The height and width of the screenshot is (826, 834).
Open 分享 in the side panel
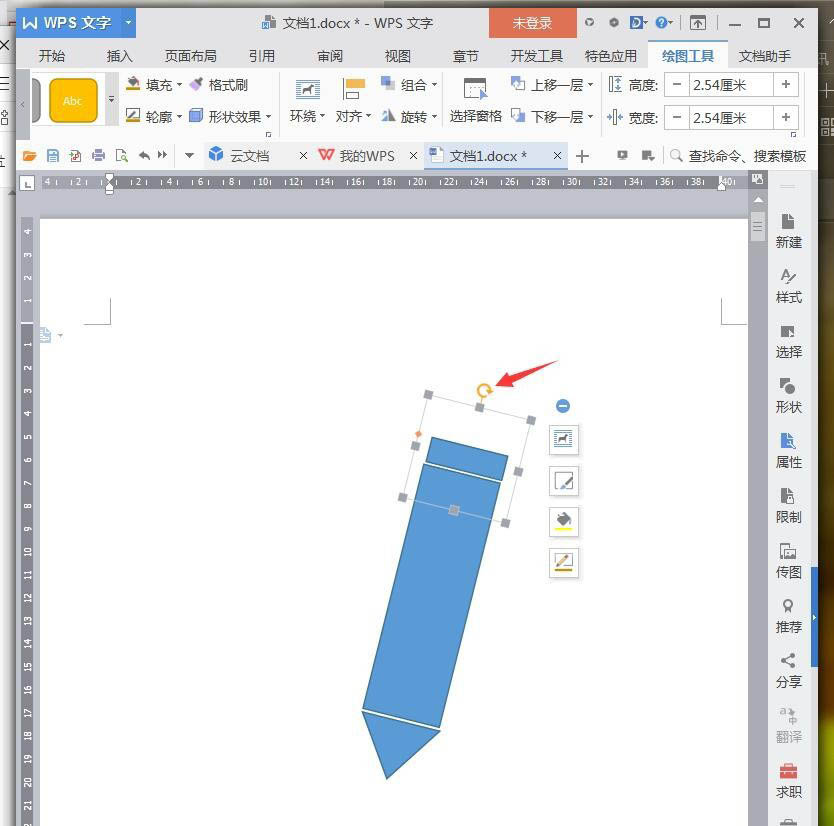(788, 671)
